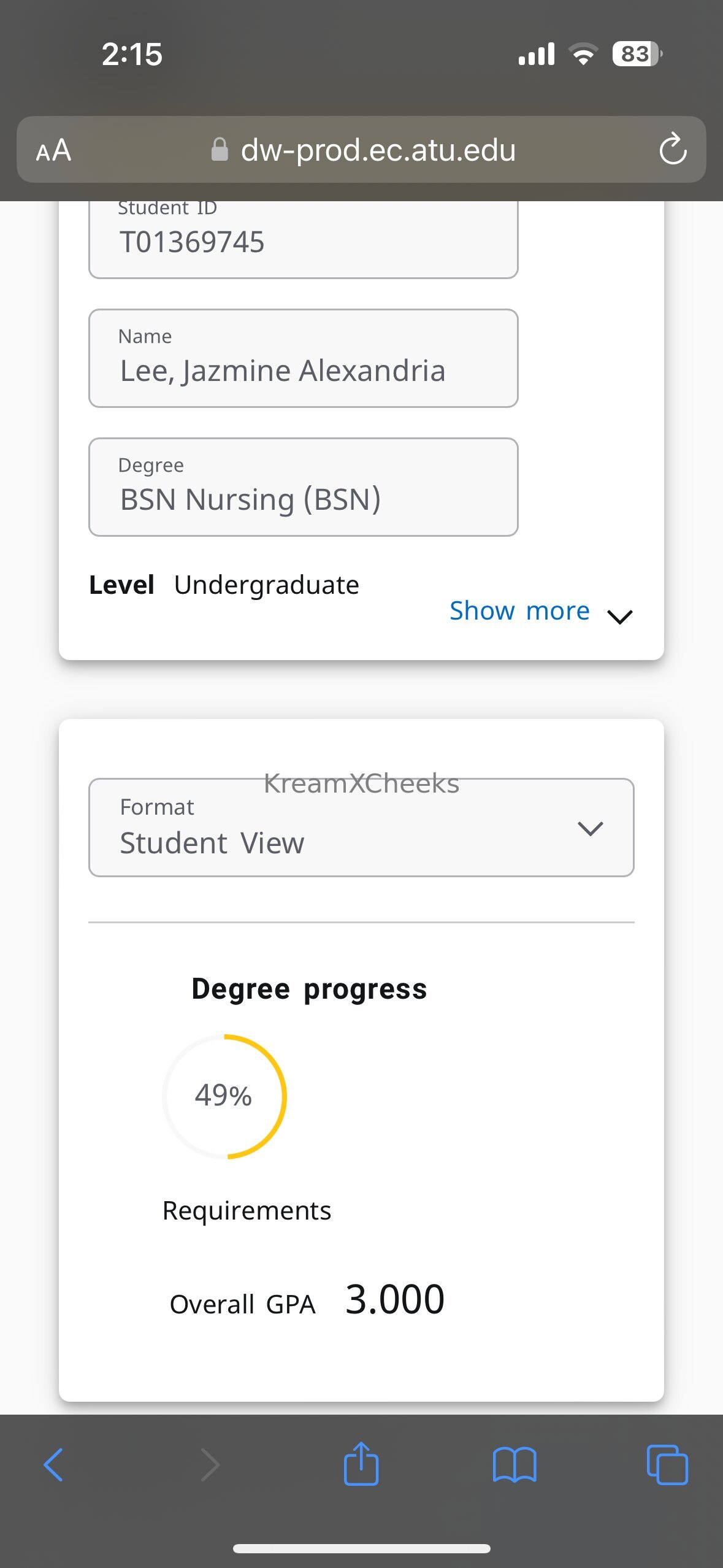Image resolution: width=723 pixels, height=1568 pixels.
Task: Tap the padlock icon in address bar
Action: (220, 149)
